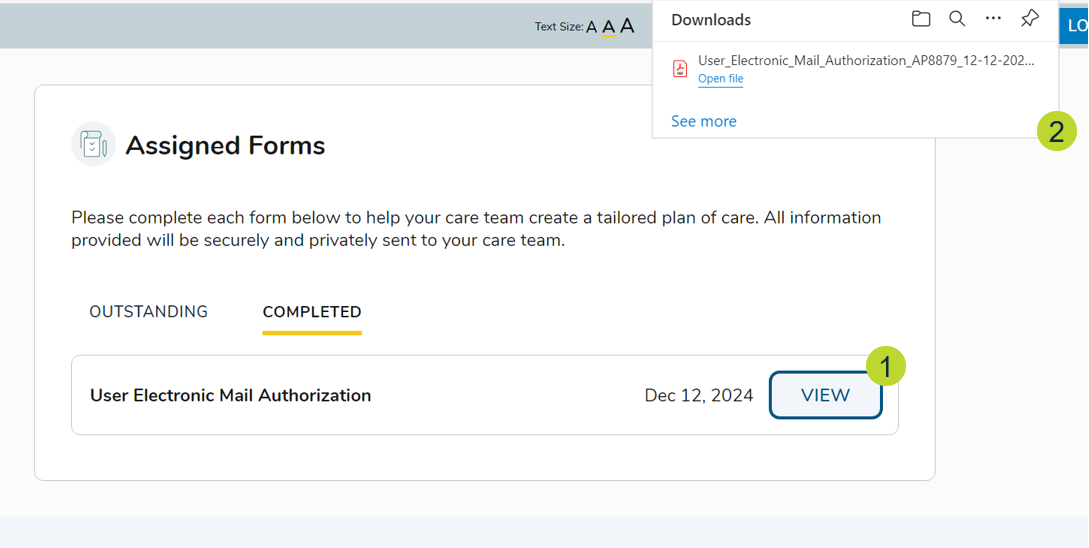Click the green number 1 marker
This screenshot has height=548, width=1089.
click(885, 365)
